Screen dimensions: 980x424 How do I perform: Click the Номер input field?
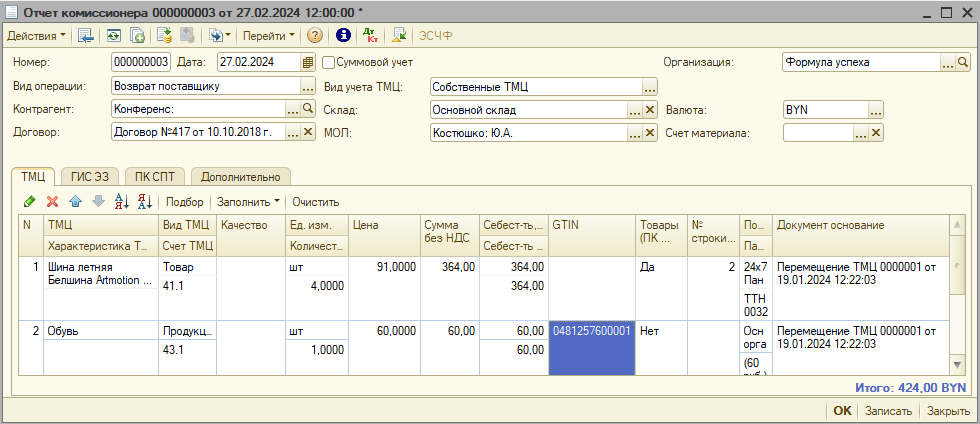point(140,62)
